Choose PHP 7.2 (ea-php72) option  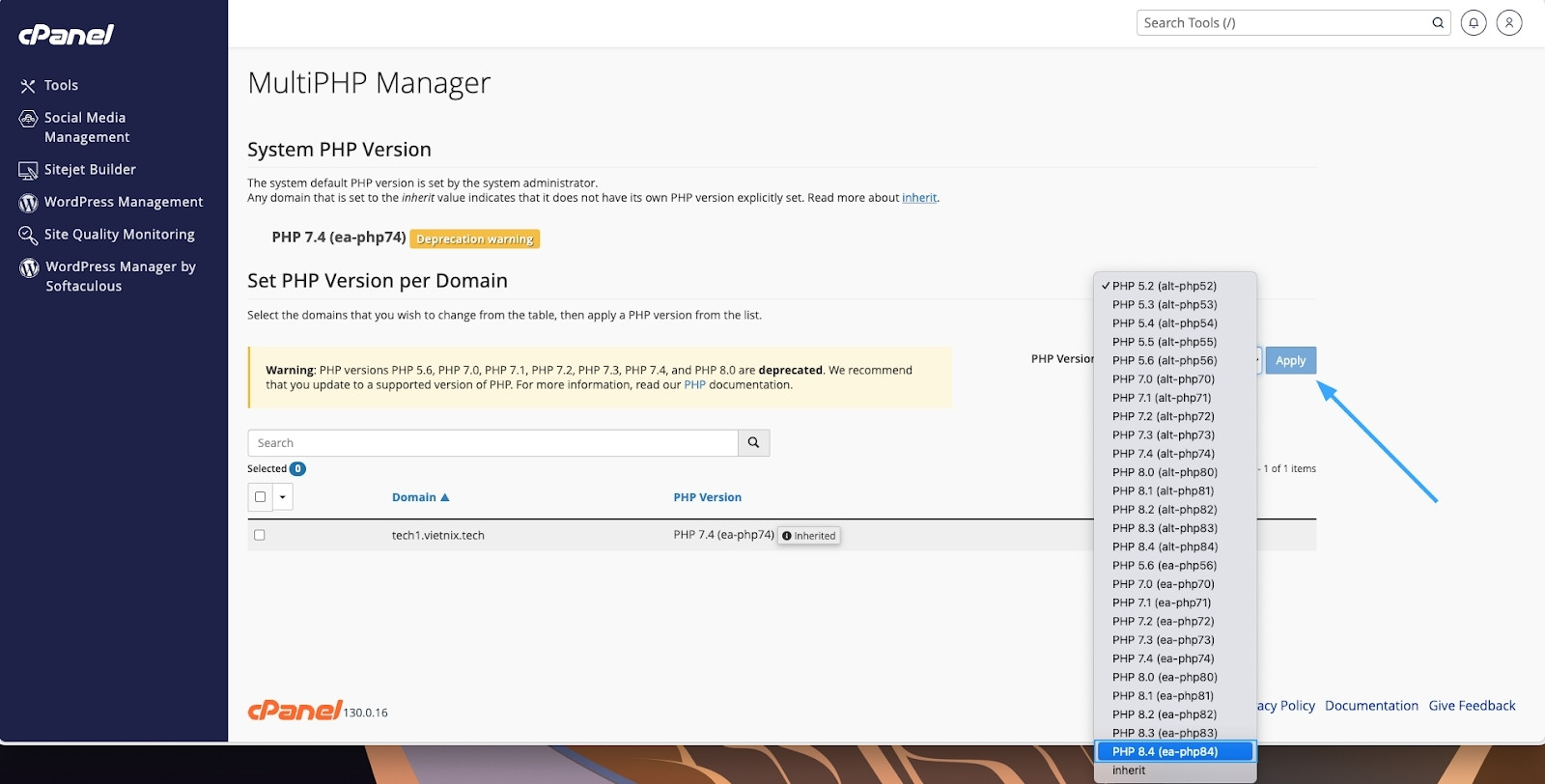pos(1175,622)
